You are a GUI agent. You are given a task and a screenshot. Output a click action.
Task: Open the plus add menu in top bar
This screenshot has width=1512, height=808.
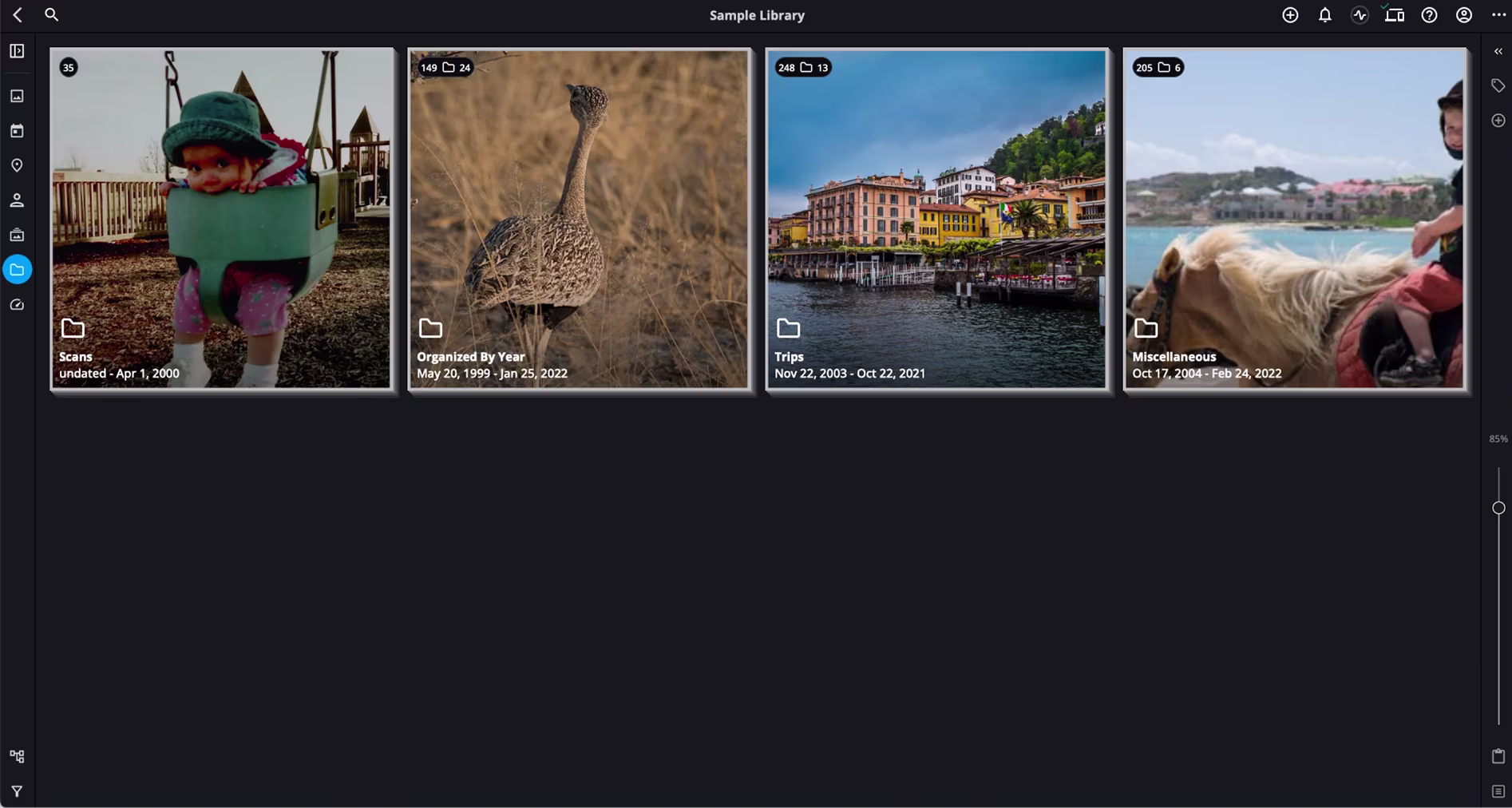[1290, 15]
